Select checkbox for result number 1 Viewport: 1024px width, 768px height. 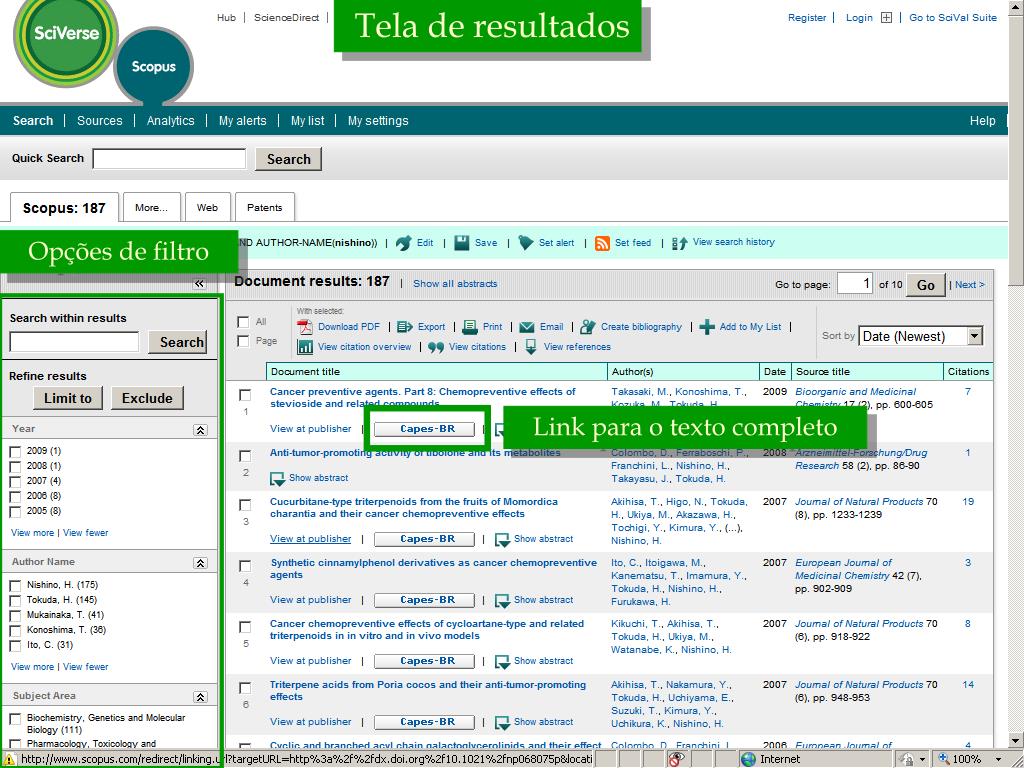pos(245,395)
